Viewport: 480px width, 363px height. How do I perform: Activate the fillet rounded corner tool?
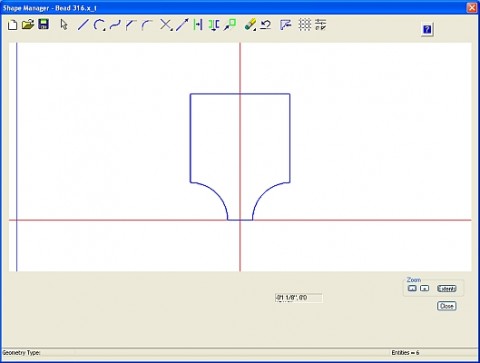(x=147, y=25)
